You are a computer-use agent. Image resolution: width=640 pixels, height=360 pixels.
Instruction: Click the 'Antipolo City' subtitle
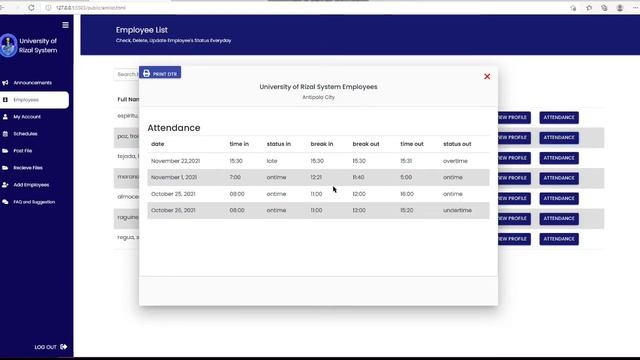click(x=318, y=97)
